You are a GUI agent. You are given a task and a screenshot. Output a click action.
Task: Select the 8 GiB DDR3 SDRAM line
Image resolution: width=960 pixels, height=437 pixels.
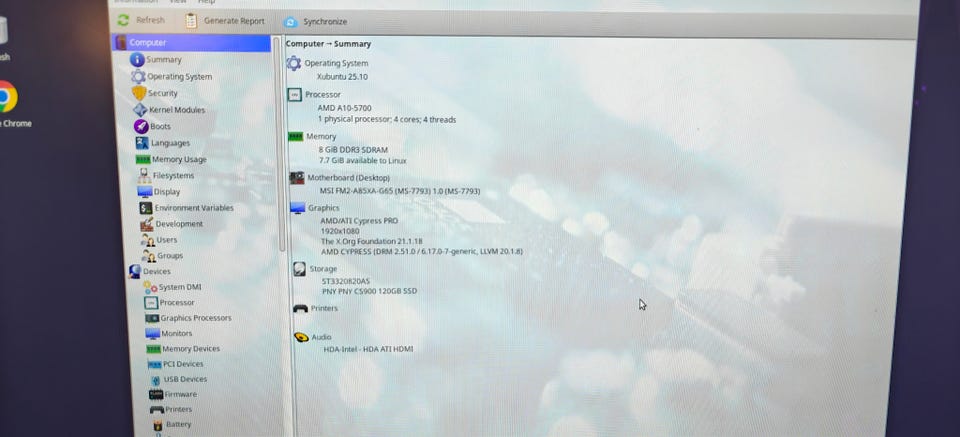pos(353,150)
